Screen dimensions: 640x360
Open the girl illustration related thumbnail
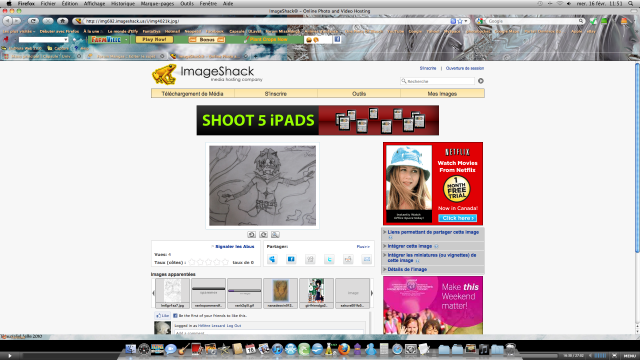[316, 293]
